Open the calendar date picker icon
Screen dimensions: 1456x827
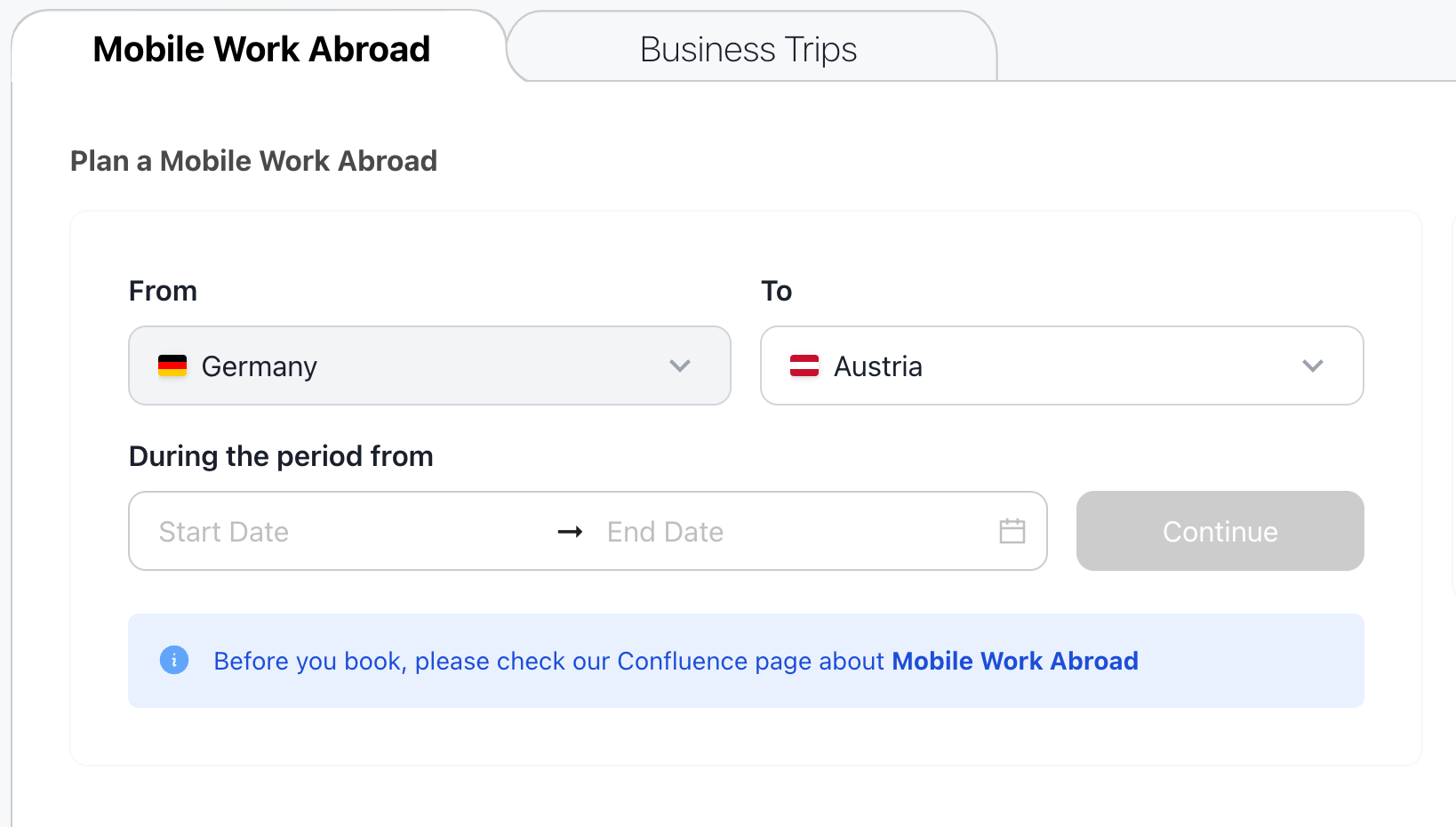click(1012, 531)
